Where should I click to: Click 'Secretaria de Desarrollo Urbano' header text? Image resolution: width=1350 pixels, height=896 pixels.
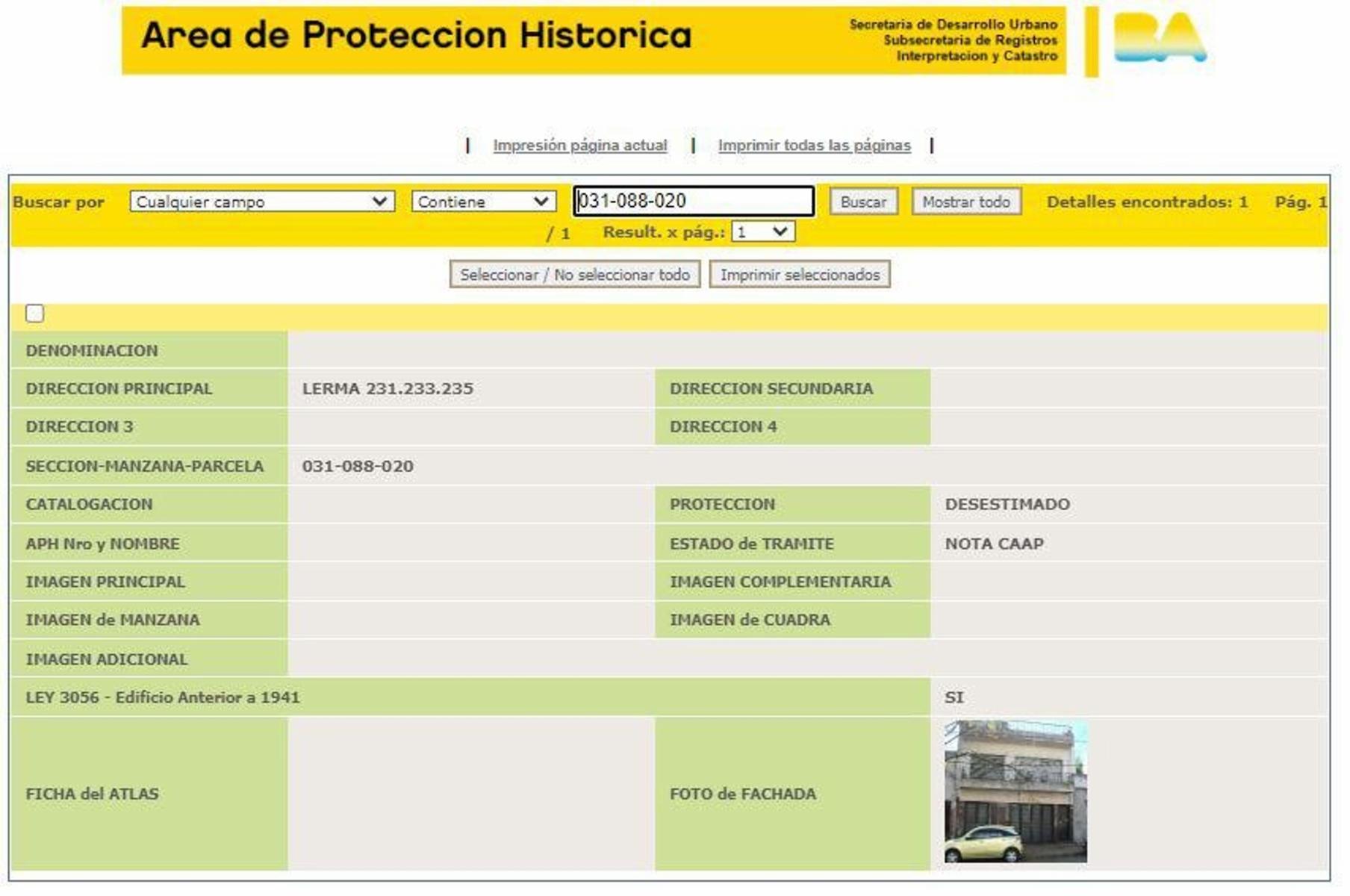[954, 25]
